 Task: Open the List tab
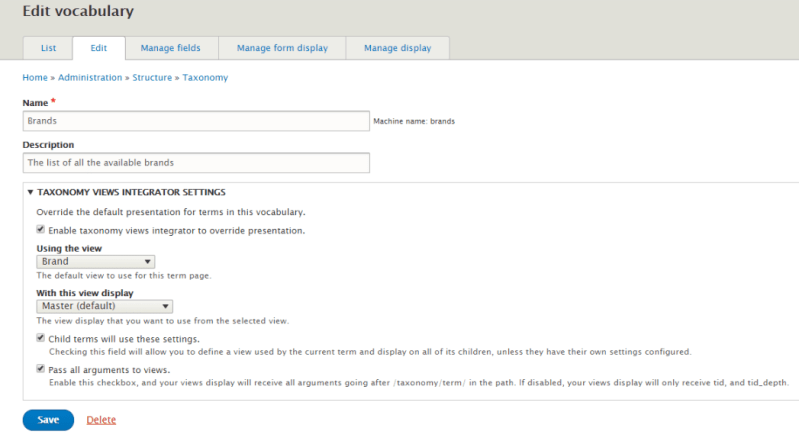click(48, 48)
